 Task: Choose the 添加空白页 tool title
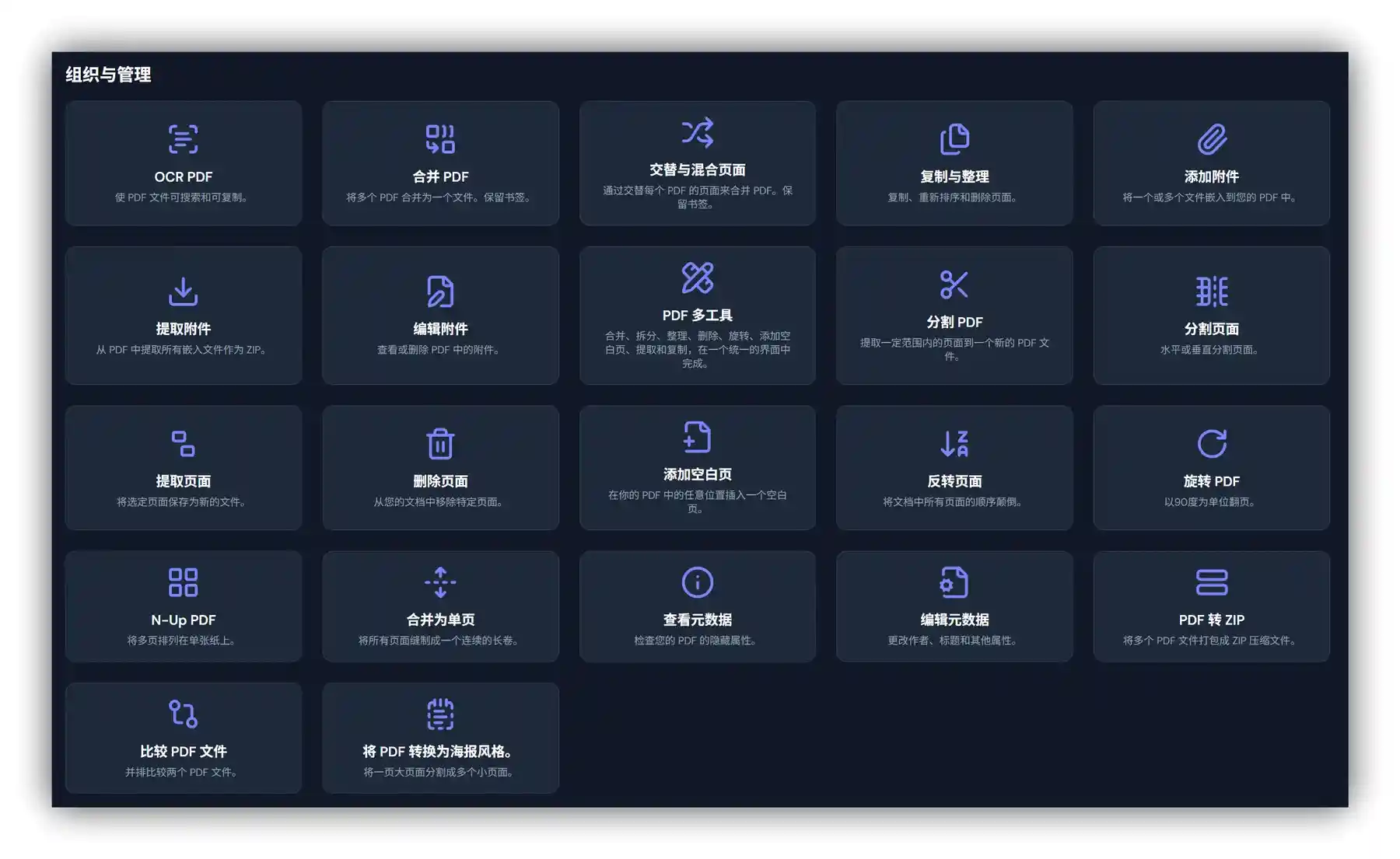coord(697,474)
